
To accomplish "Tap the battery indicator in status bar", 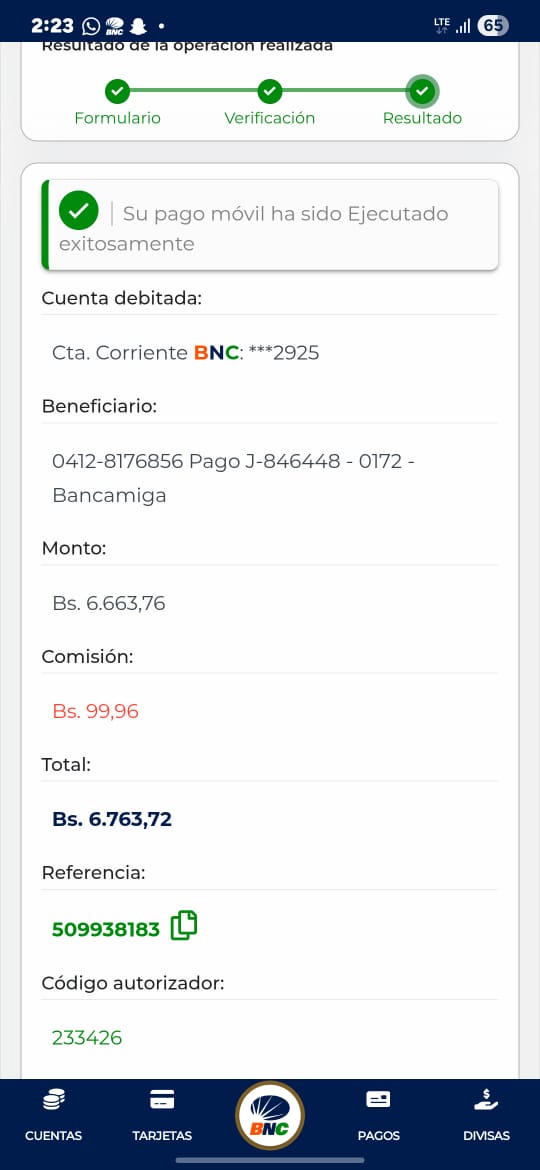I will click(492, 26).
